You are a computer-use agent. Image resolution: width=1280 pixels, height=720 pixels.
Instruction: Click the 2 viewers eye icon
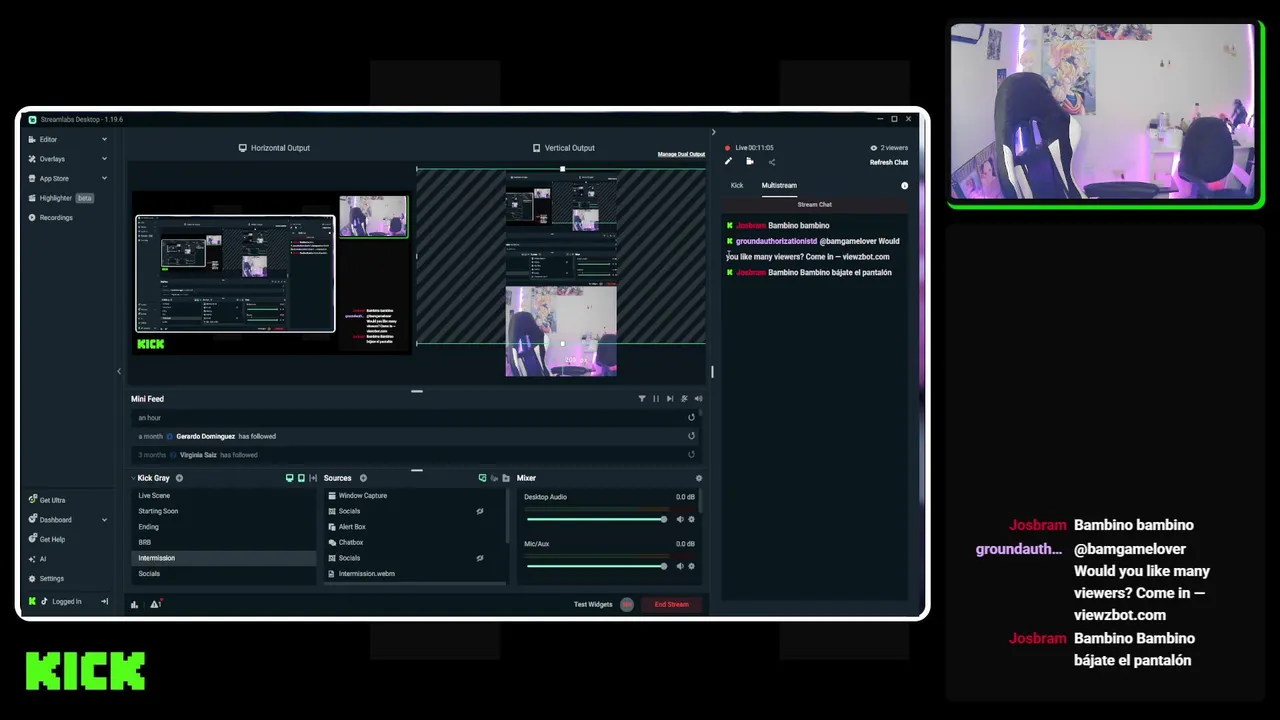pyautogui.click(x=874, y=148)
